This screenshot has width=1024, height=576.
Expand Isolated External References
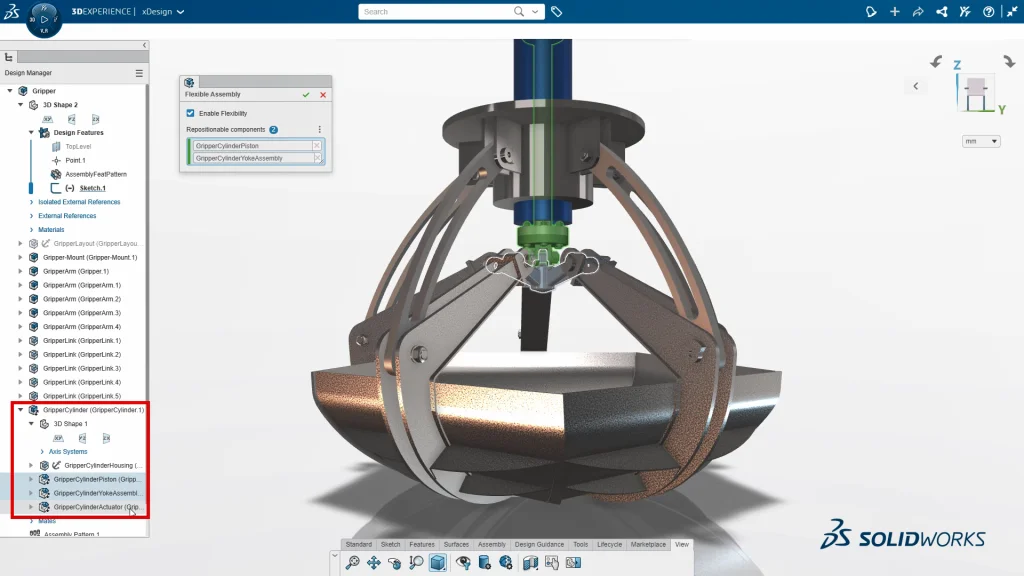tap(31, 202)
